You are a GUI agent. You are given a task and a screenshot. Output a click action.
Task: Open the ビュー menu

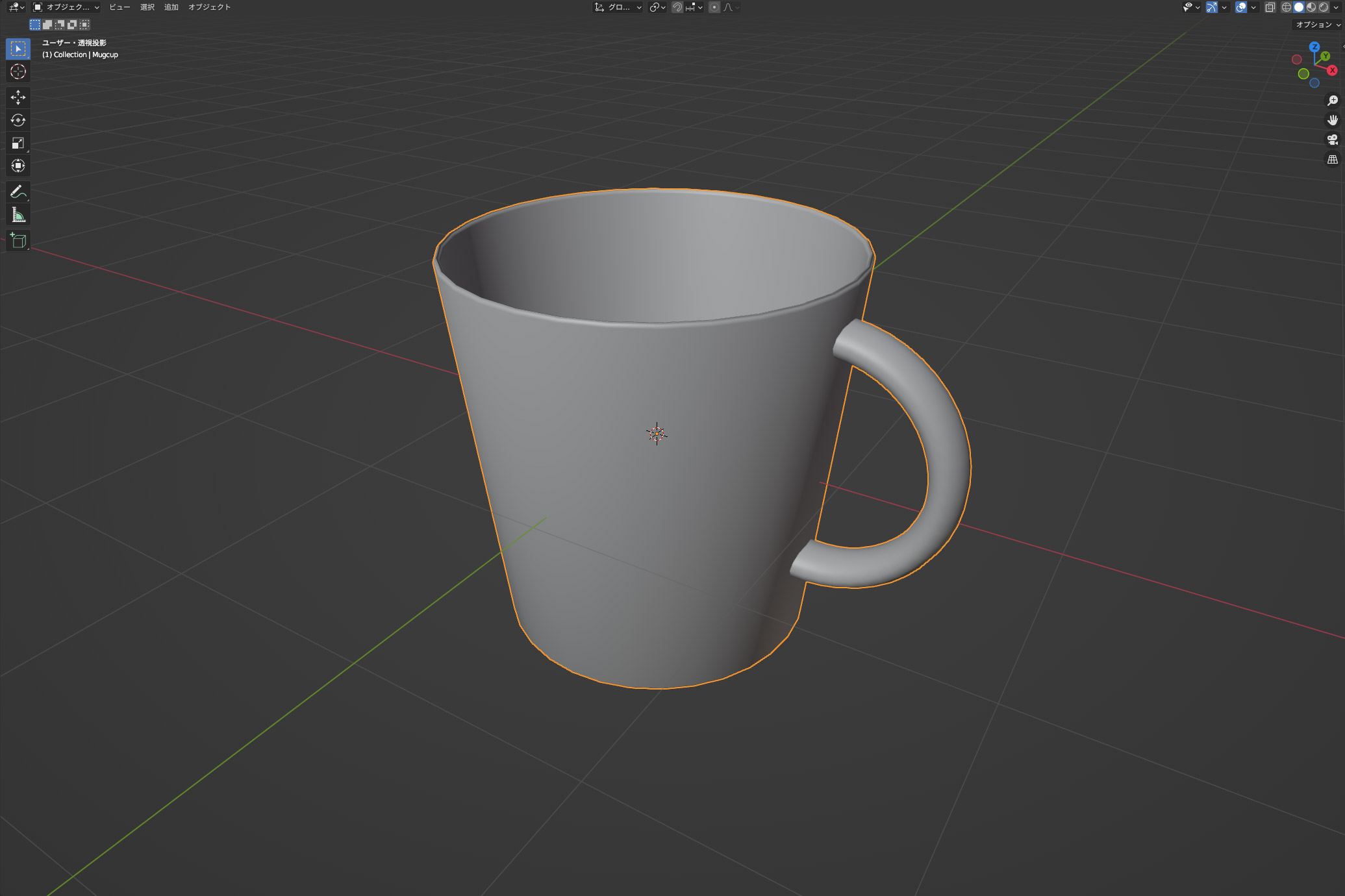tap(120, 7)
